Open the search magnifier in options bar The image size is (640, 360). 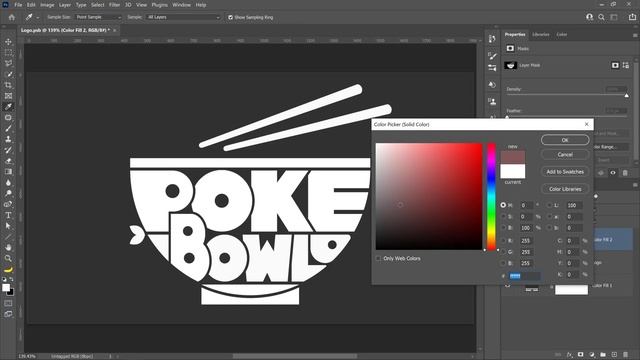(601, 17)
